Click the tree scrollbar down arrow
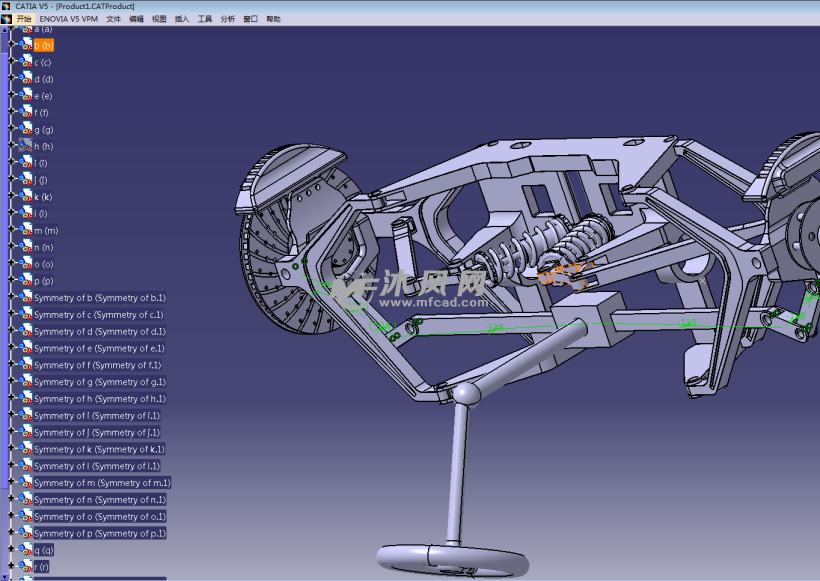This screenshot has width=820, height=581. 4,577
